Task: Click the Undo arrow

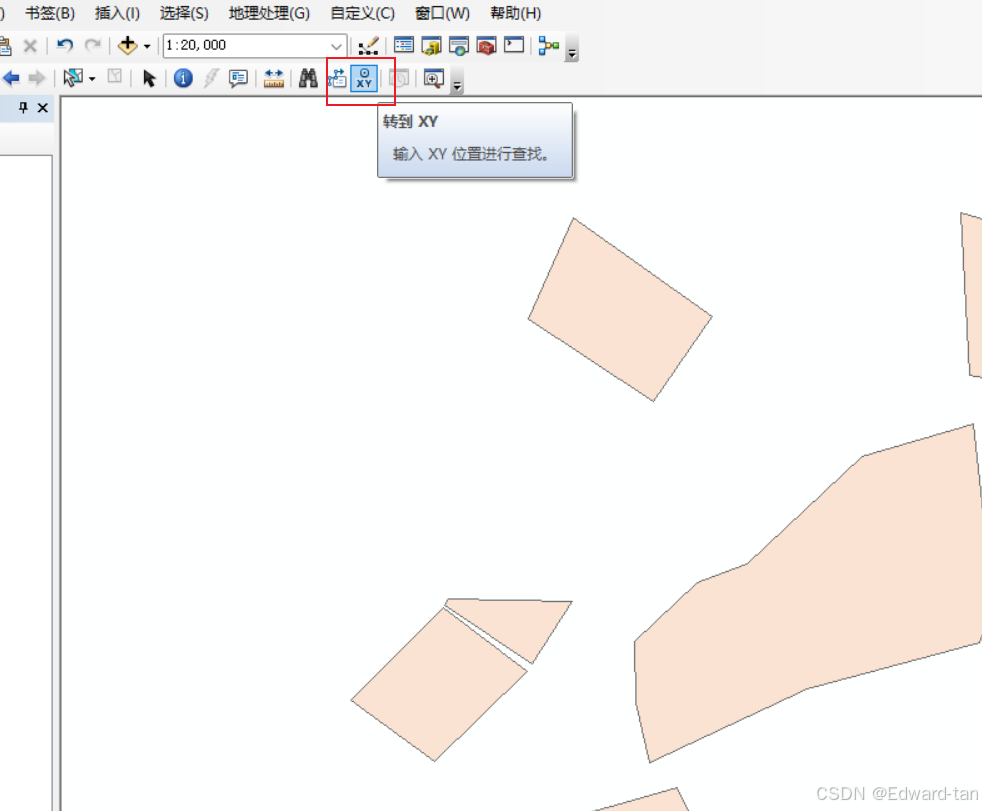Action: tap(64, 45)
